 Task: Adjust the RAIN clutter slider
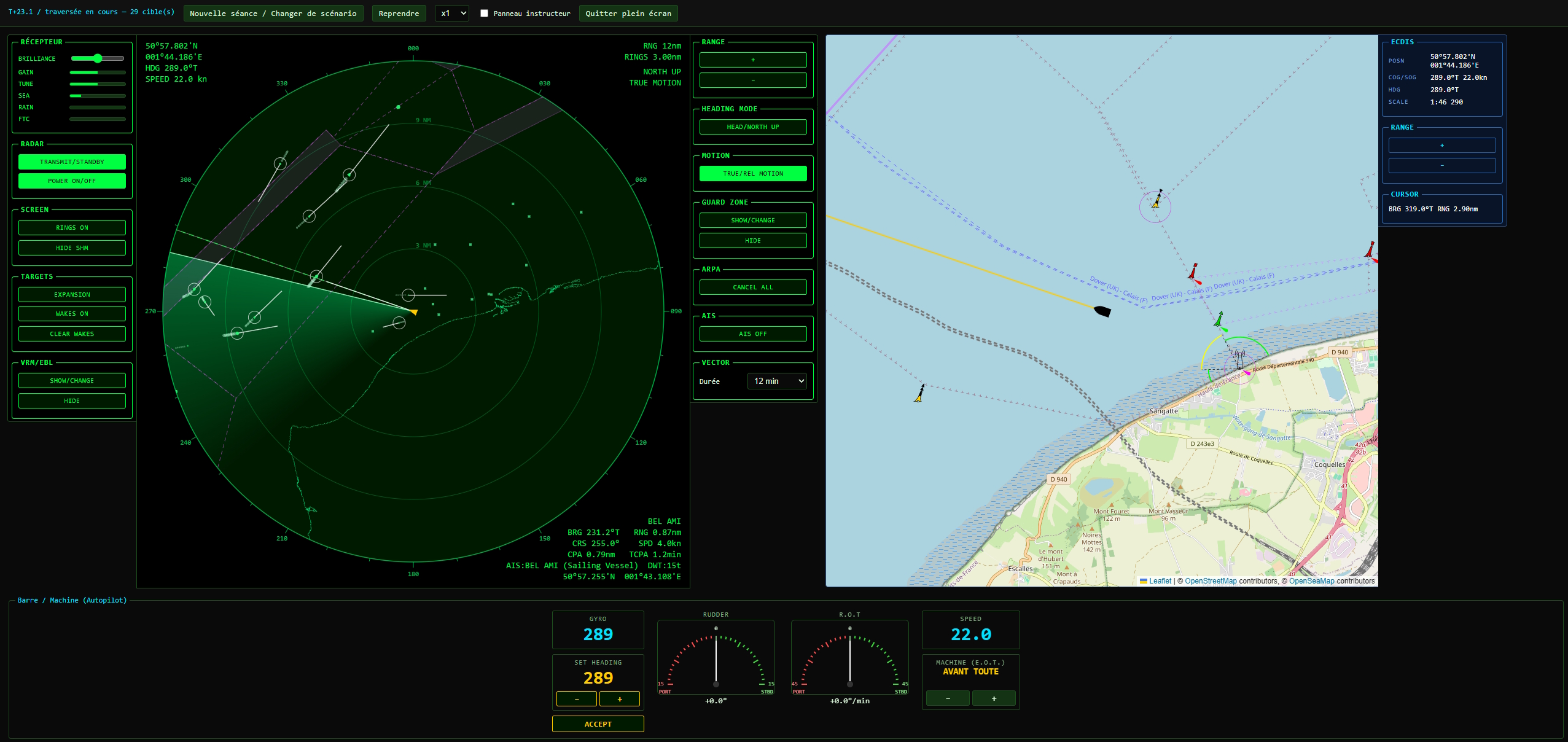[x=98, y=107]
